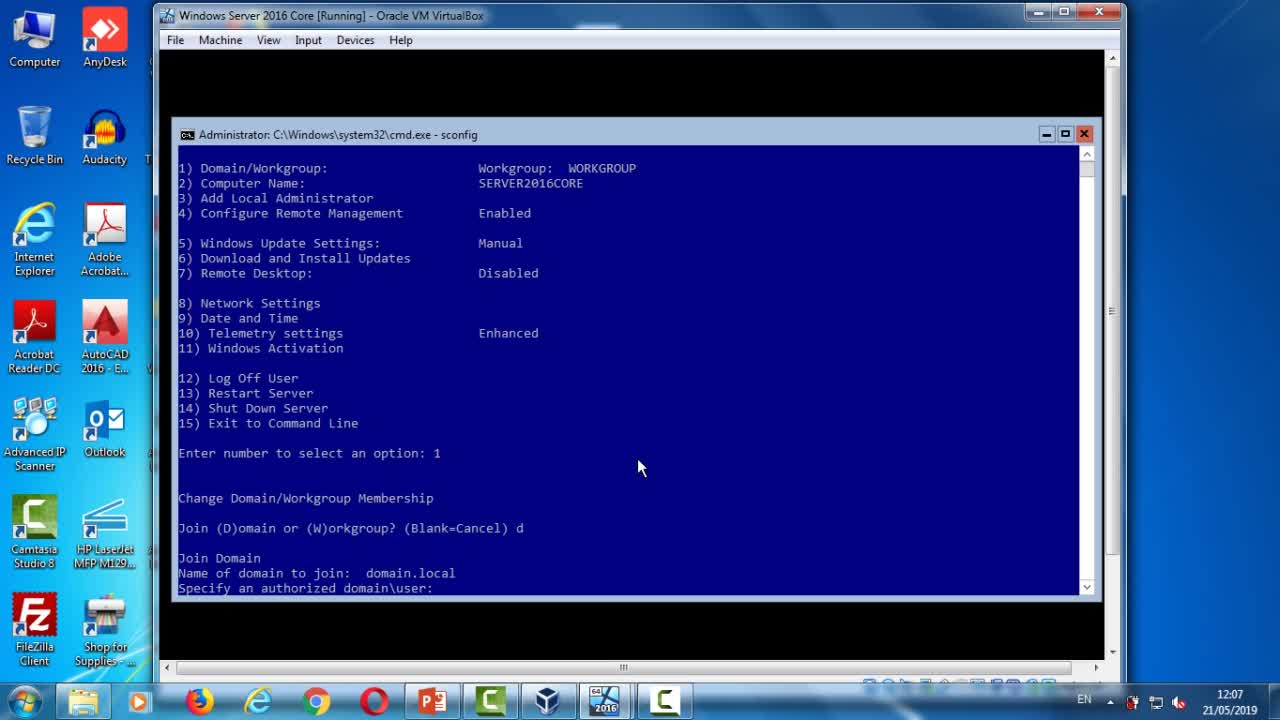Minimize the sconfig cmd window
Screen dimensions: 1280x720
pos(1046,134)
